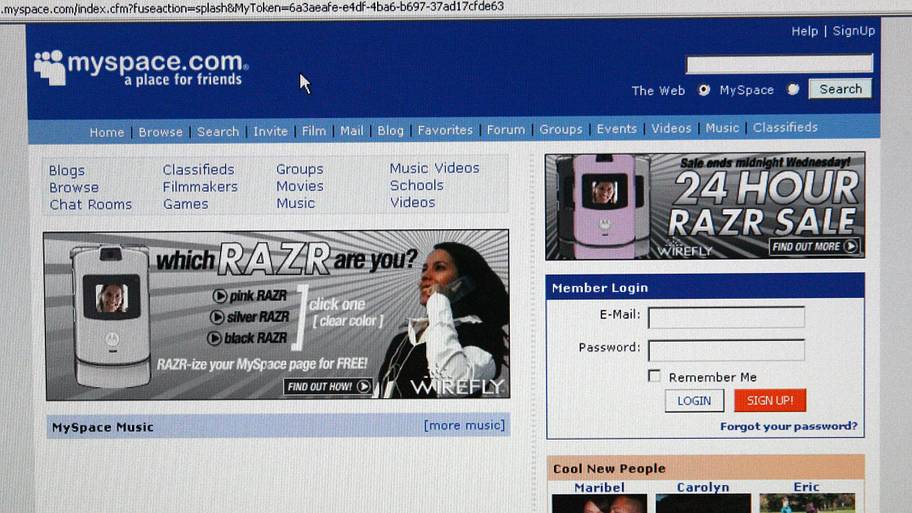912x513 pixels.
Task: Open Events in the navigation bar
Action: point(617,129)
